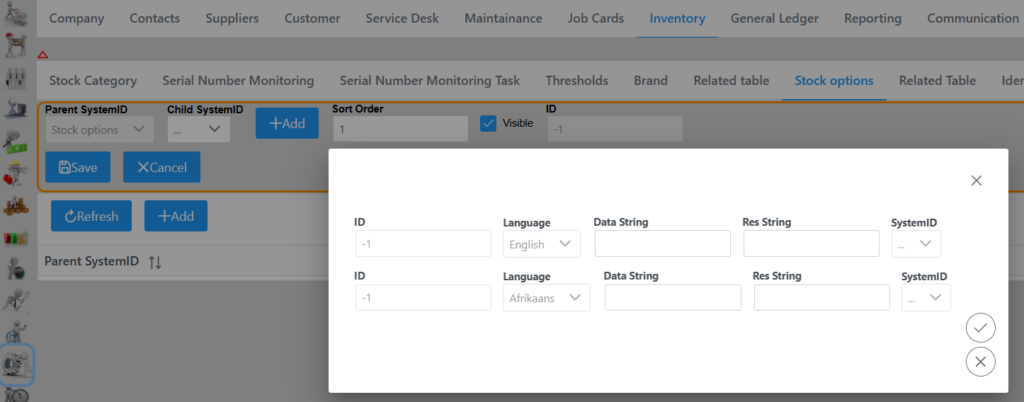This screenshot has height=402, width=1024.
Task: Close the popup using the top-right X
Action: [x=976, y=180]
